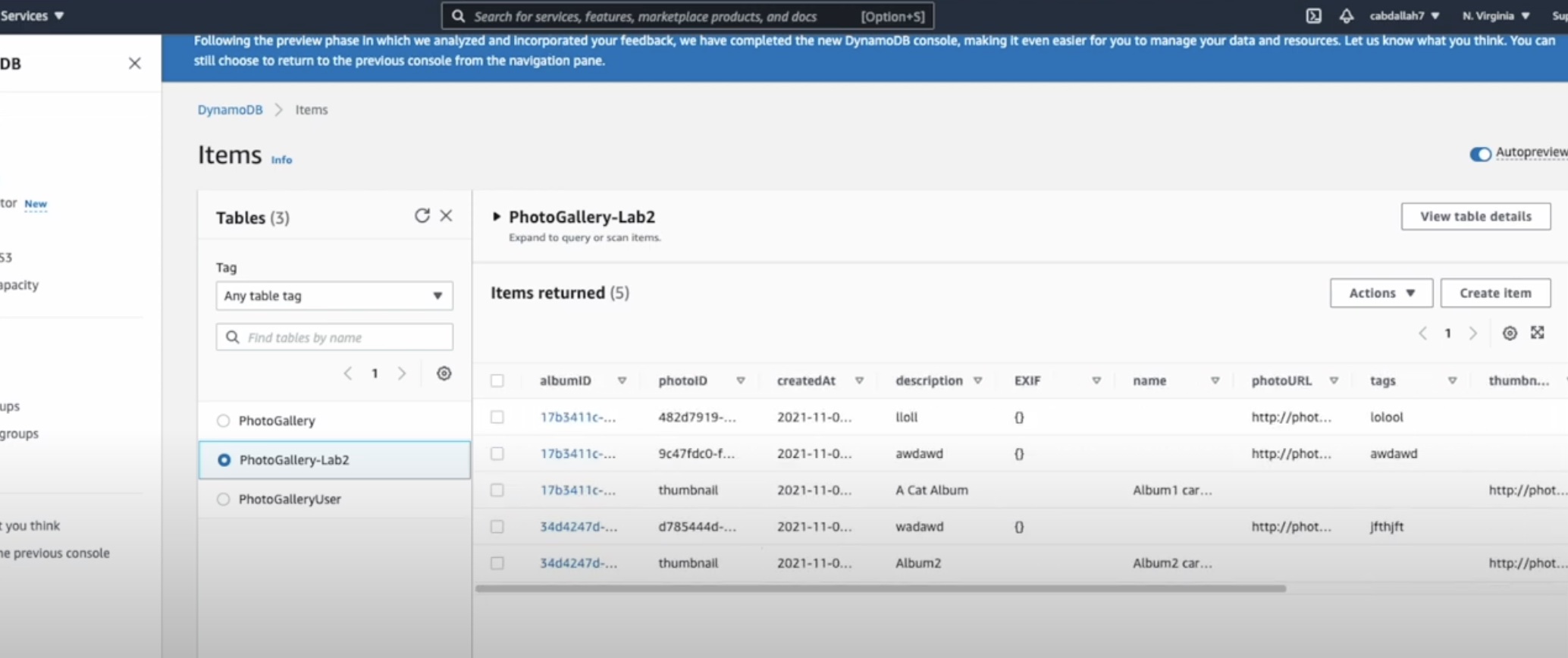Select all items header checkbox
The height and width of the screenshot is (658, 1568).
(x=497, y=381)
